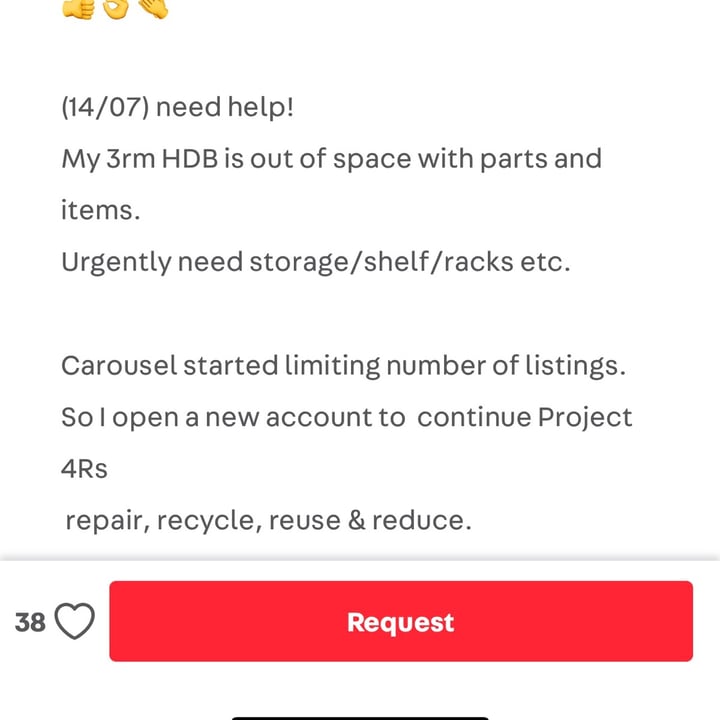Viewport: 720px width, 720px height.
Task: Tap the word "HDB" in the description
Action: (190, 159)
